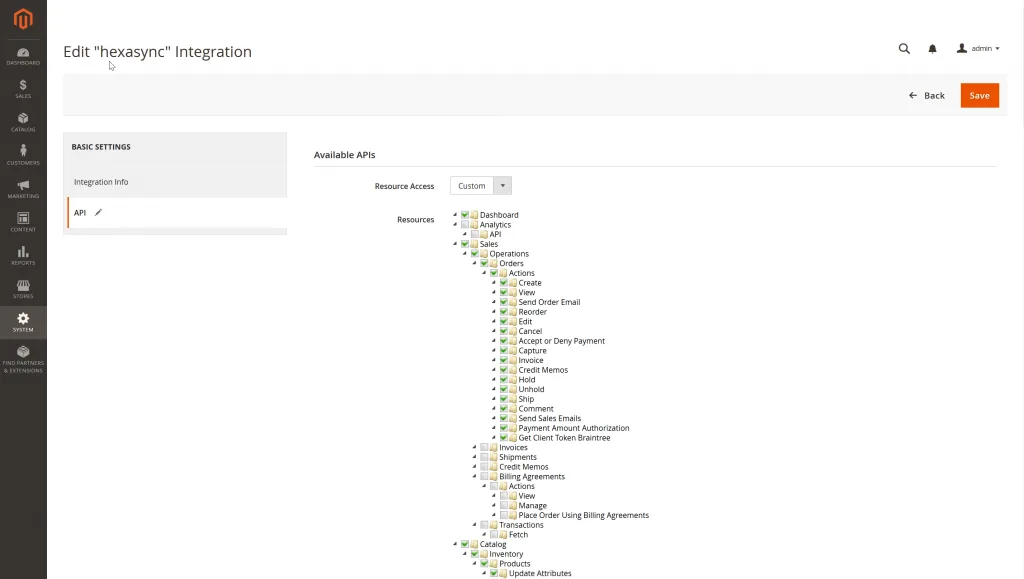Open the Sales sidebar menu
Screen dimensions: 1024x579
23,89
